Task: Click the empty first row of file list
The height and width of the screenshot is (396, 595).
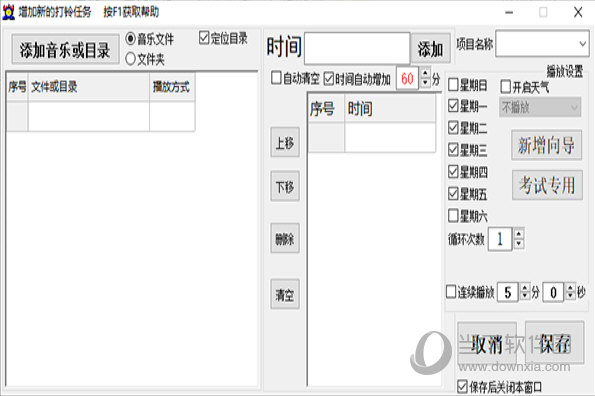Action: click(101, 116)
